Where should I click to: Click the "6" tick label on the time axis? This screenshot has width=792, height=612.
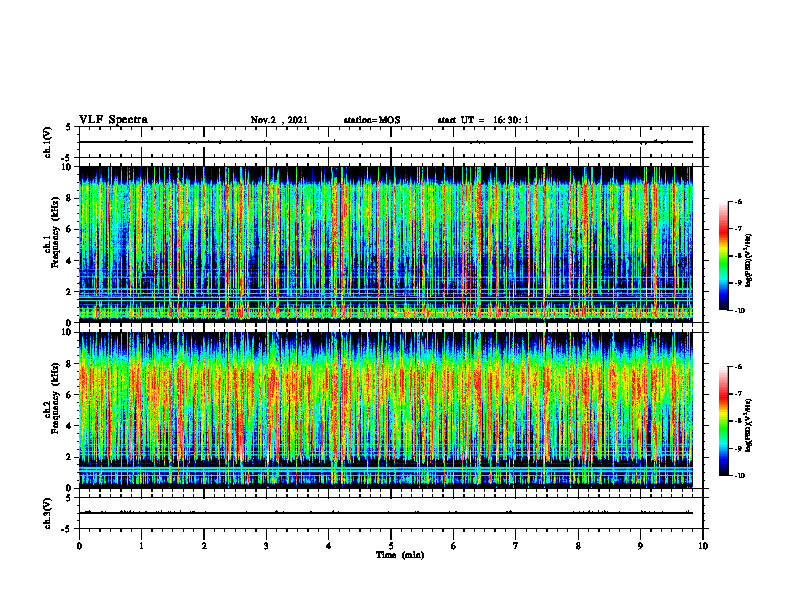click(454, 546)
